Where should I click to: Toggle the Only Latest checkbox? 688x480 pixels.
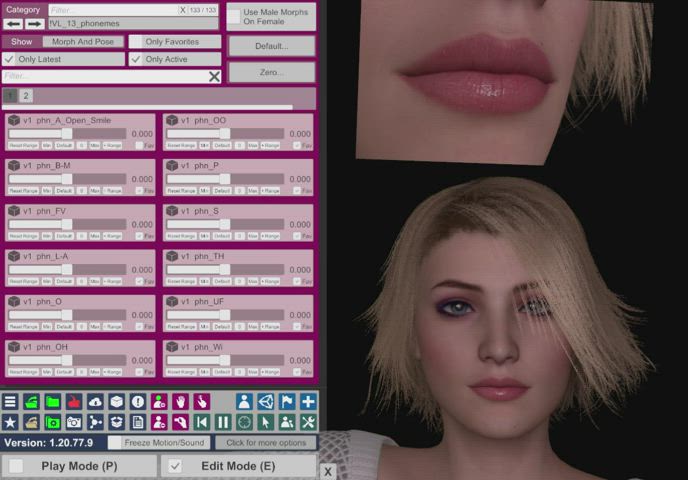9,59
